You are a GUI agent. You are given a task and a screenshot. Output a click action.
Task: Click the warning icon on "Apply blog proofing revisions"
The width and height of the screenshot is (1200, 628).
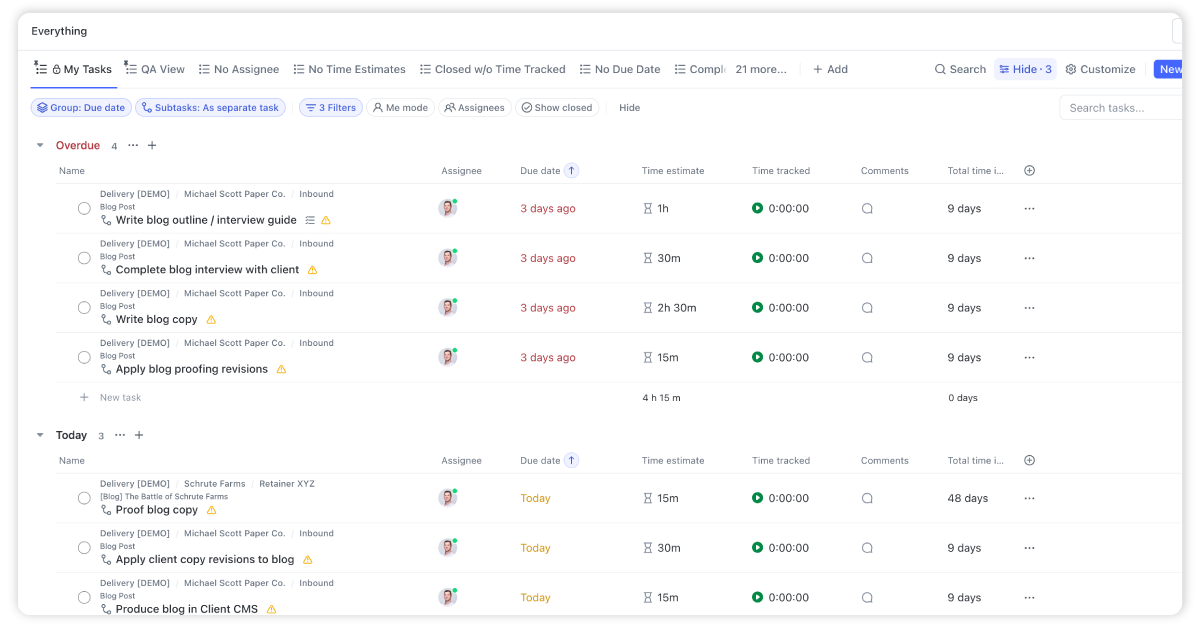(281, 369)
